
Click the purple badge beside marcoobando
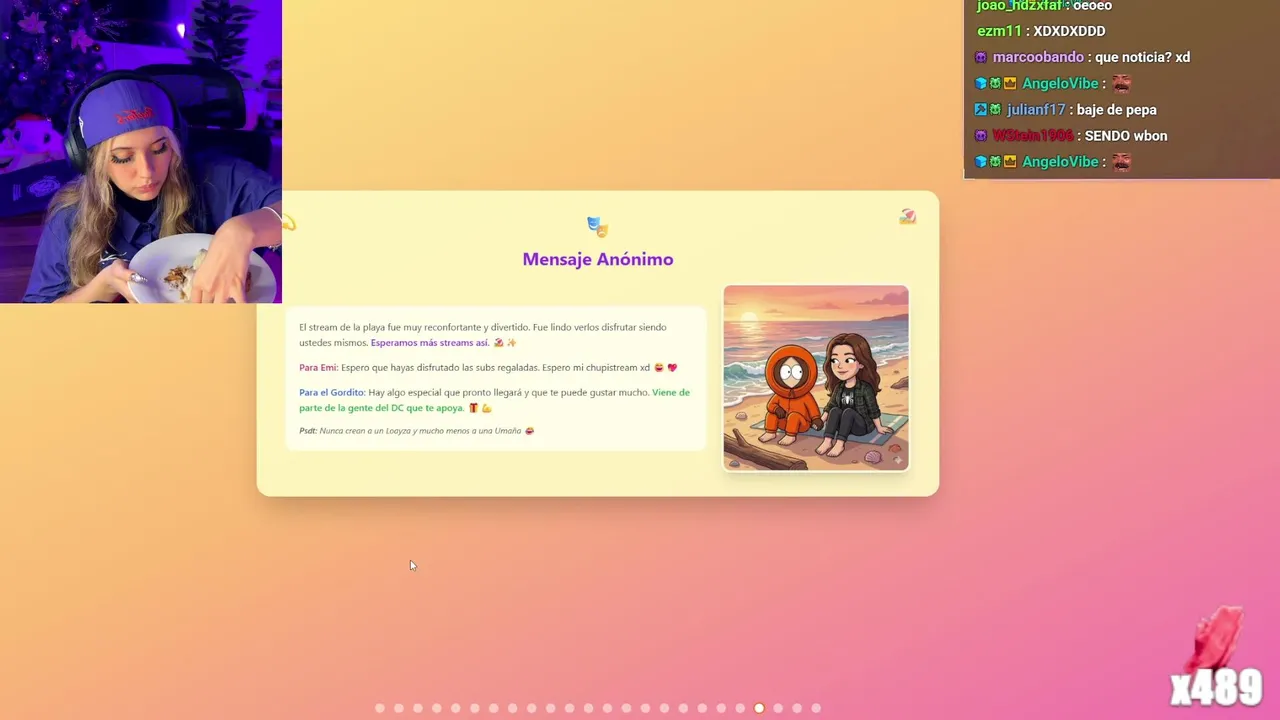981,58
